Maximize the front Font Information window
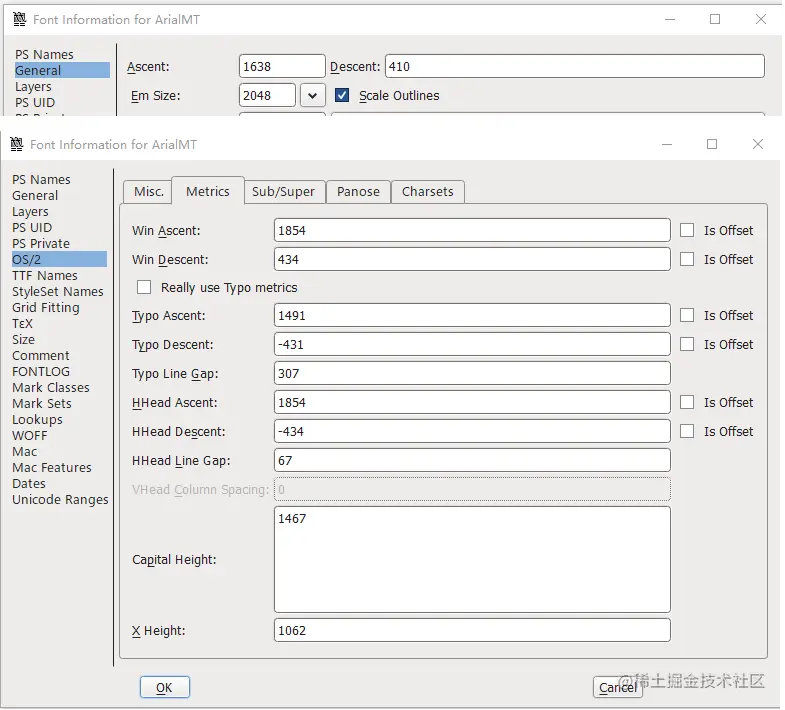The height and width of the screenshot is (710, 785). click(x=712, y=144)
